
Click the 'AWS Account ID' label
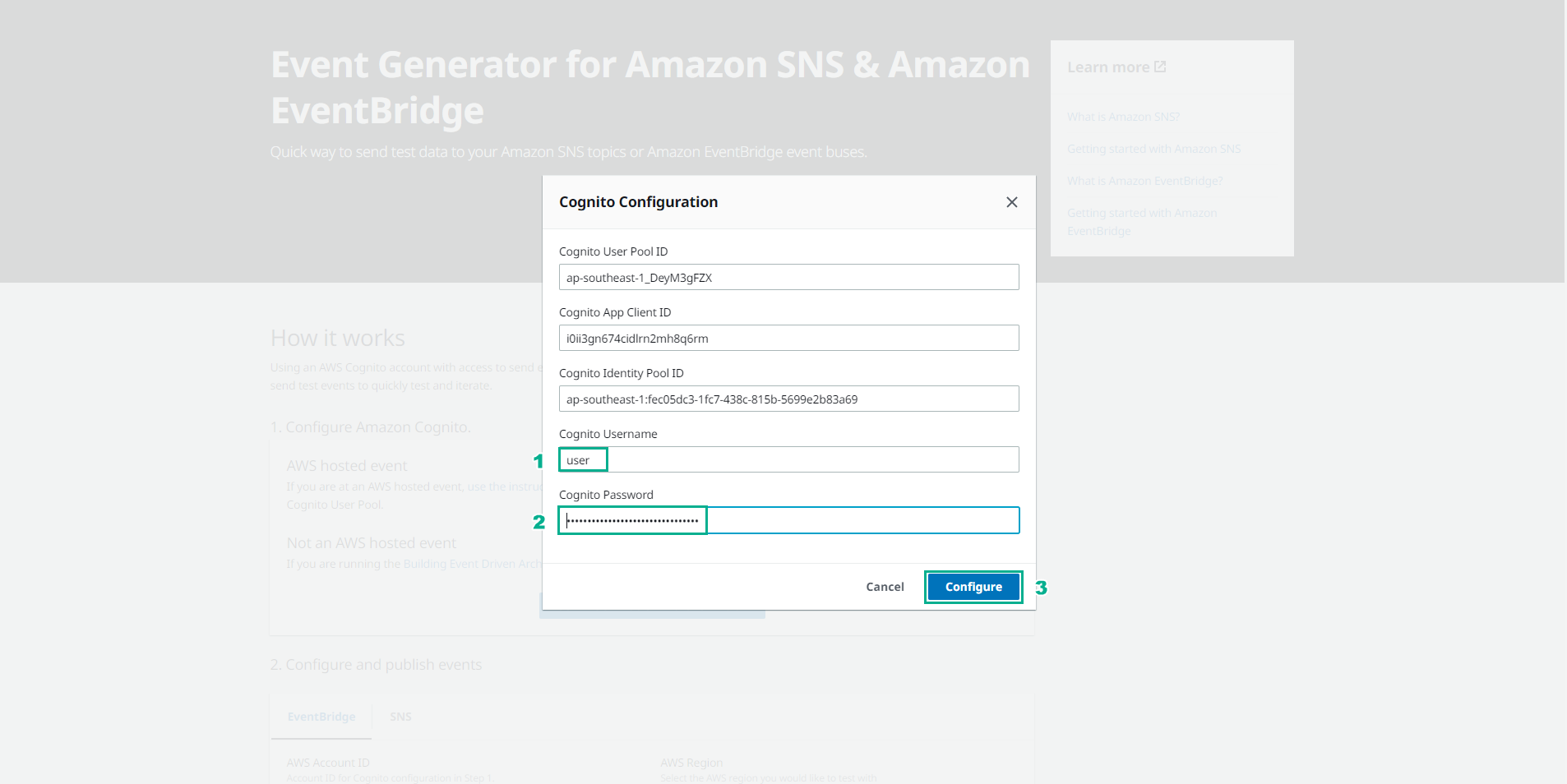pyautogui.click(x=328, y=763)
